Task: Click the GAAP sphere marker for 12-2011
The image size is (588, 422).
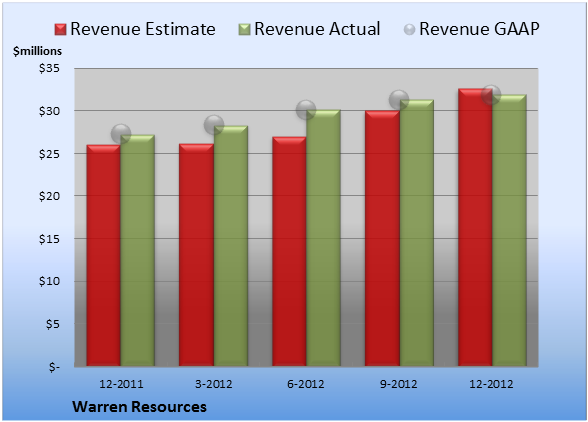Action: click(x=121, y=134)
